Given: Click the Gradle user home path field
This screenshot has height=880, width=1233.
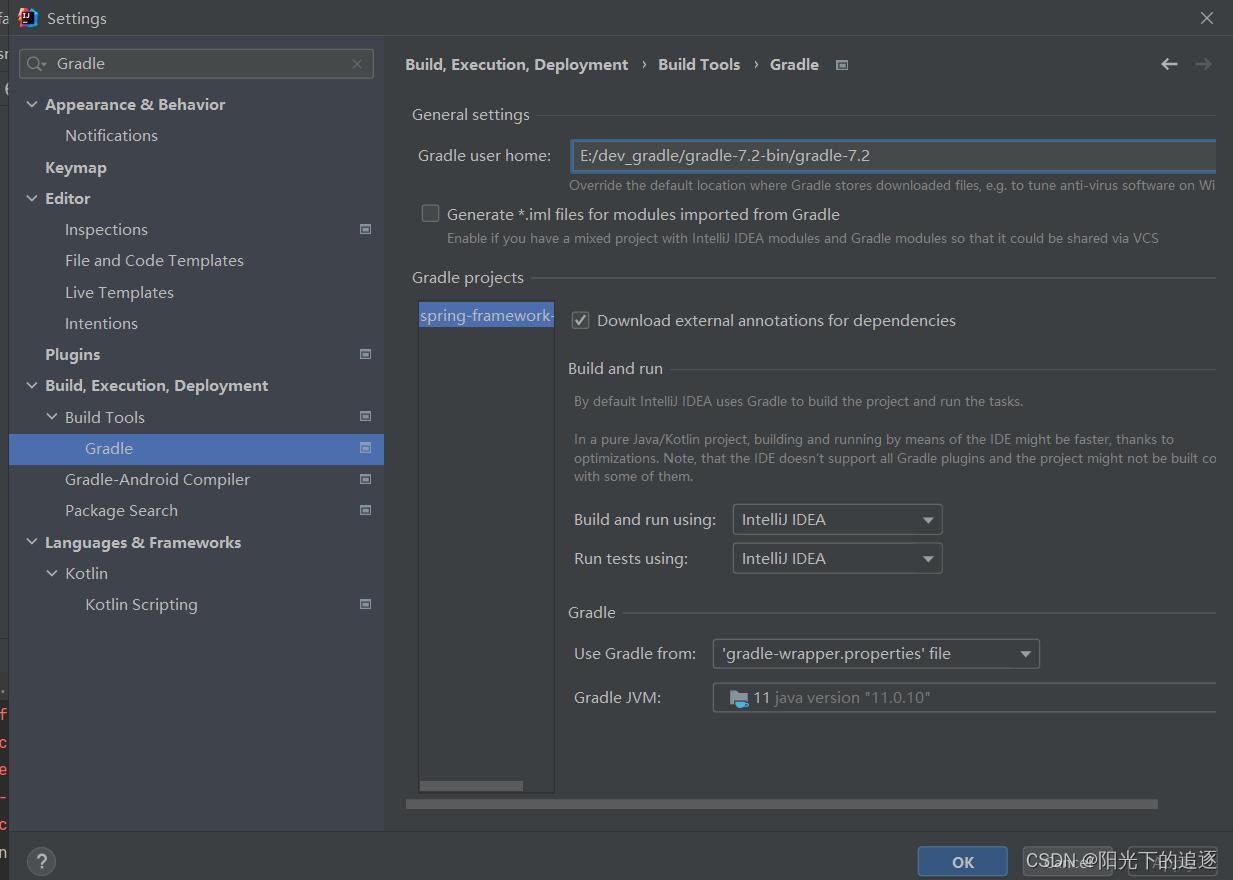Looking at the screenshot, I should pos(894,156).
